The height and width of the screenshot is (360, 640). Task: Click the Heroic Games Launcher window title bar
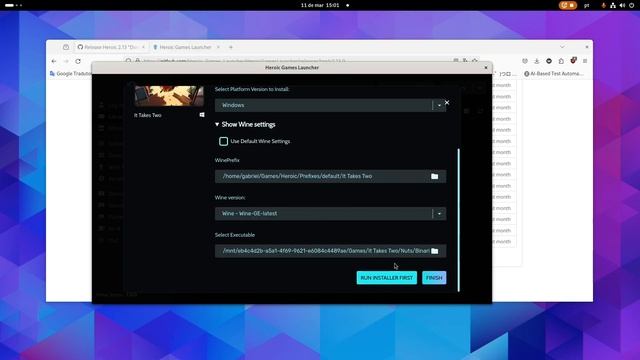(x=292, y=68)
